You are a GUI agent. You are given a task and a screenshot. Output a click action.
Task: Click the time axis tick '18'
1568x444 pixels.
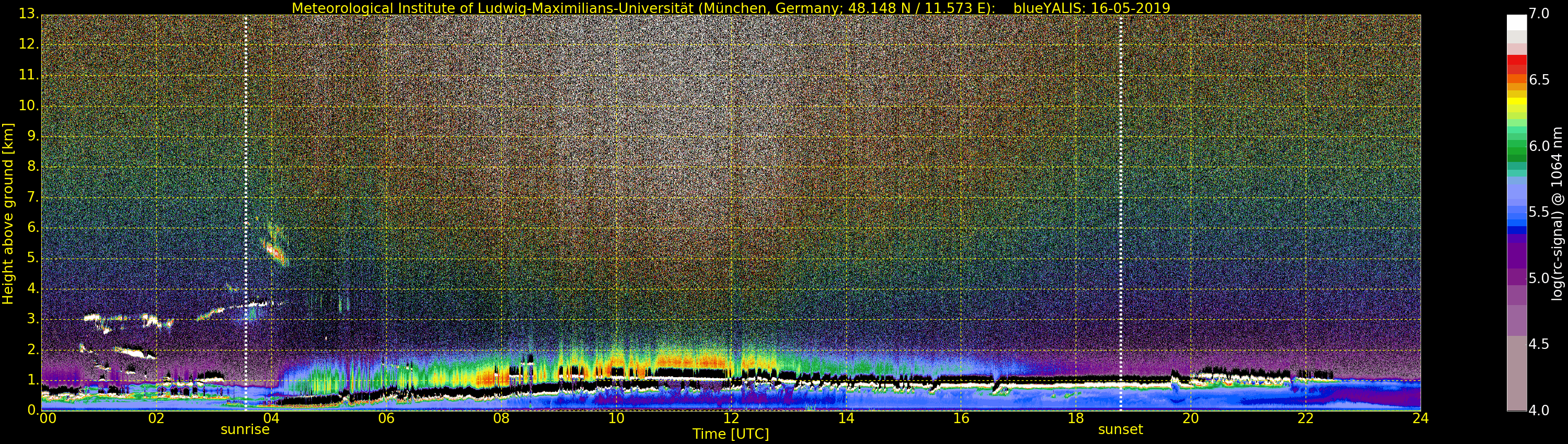coord(1076,418)
